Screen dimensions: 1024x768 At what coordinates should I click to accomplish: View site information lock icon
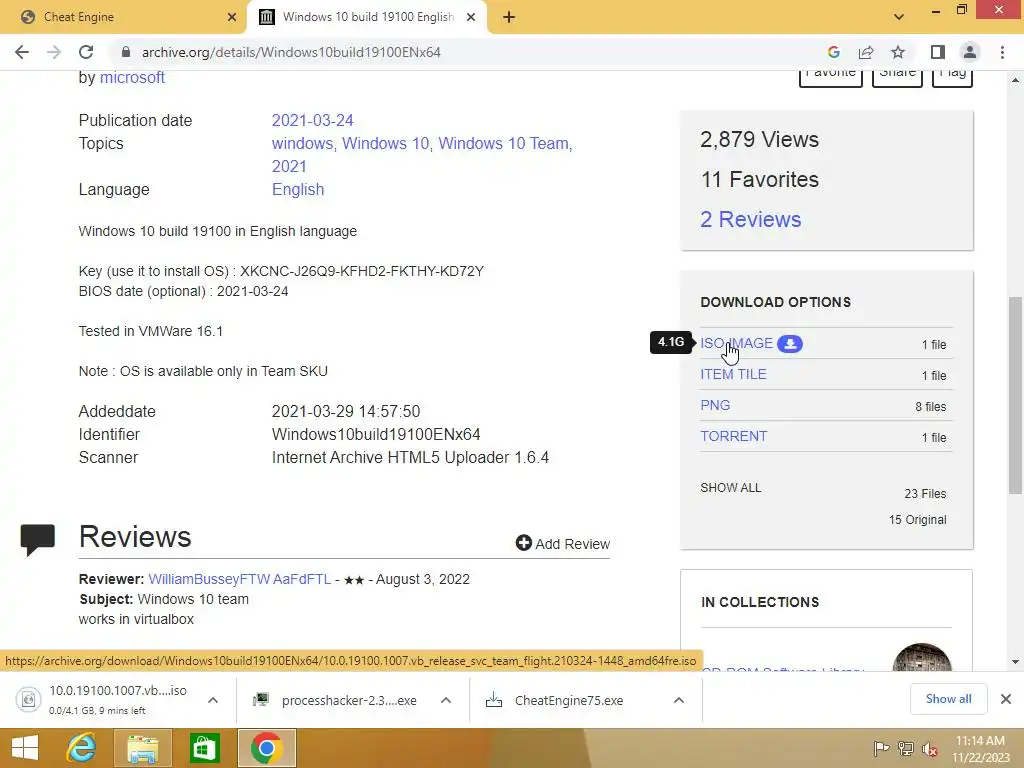tap(126, 52)
